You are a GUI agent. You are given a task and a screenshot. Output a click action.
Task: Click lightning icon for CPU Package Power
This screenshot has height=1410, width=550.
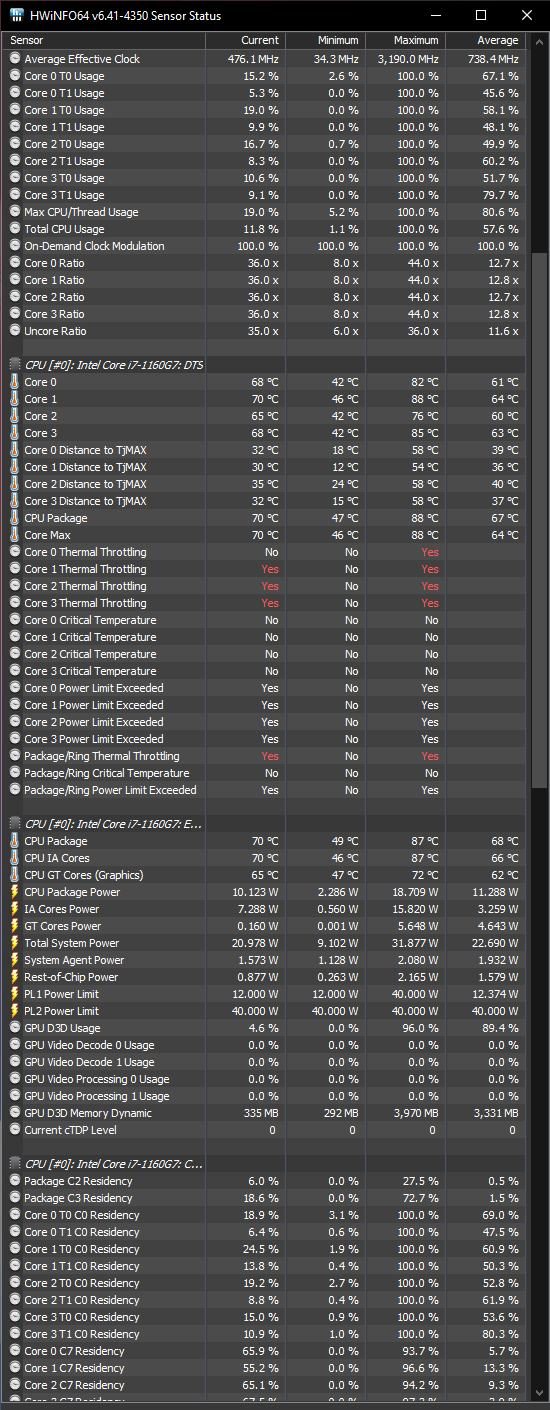coord(14,892)
